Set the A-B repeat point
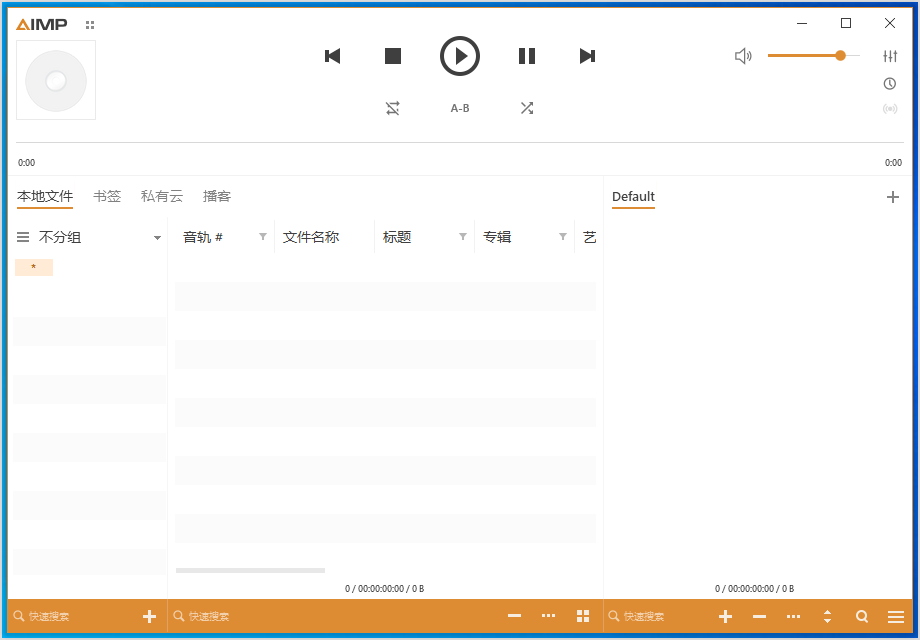The width and height of the screenshot is (920, 640). click(x=459, y=107)
